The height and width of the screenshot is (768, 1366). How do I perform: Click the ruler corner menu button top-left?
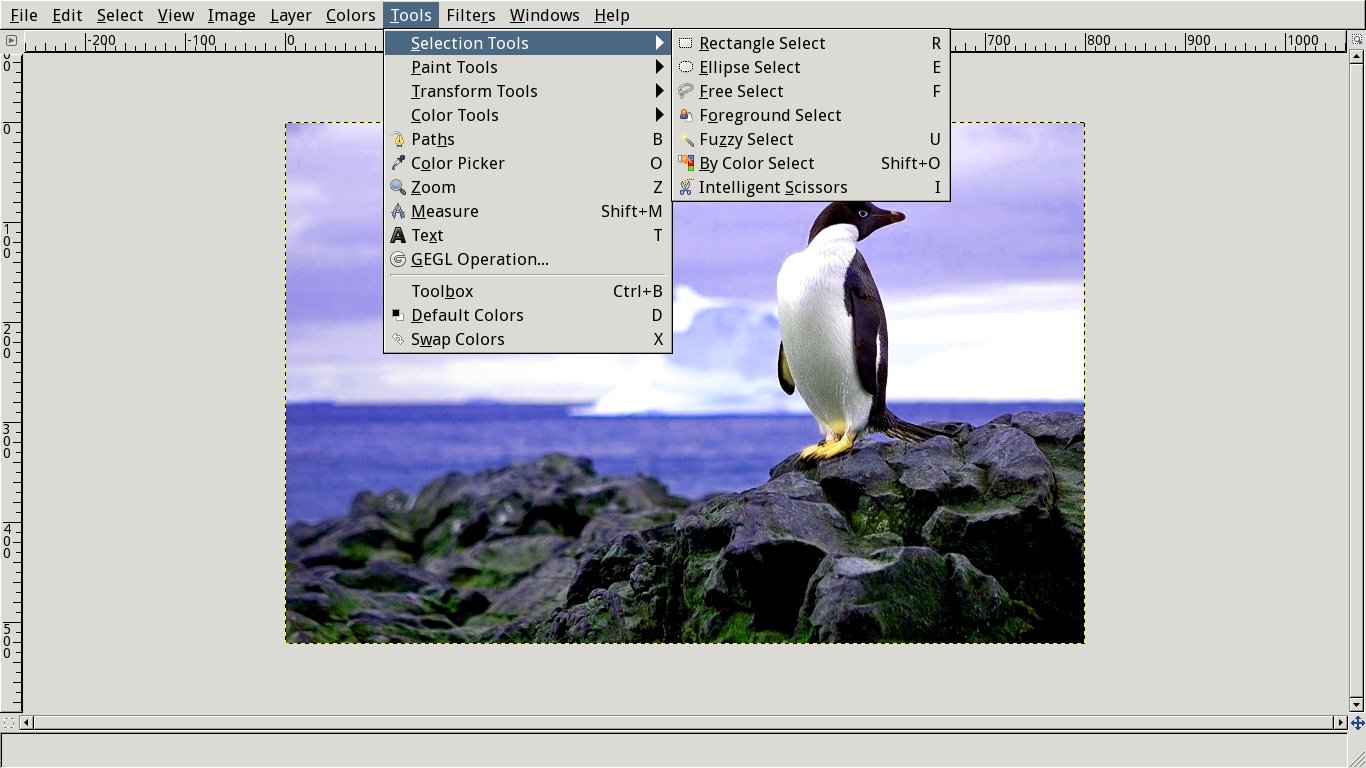11,41
